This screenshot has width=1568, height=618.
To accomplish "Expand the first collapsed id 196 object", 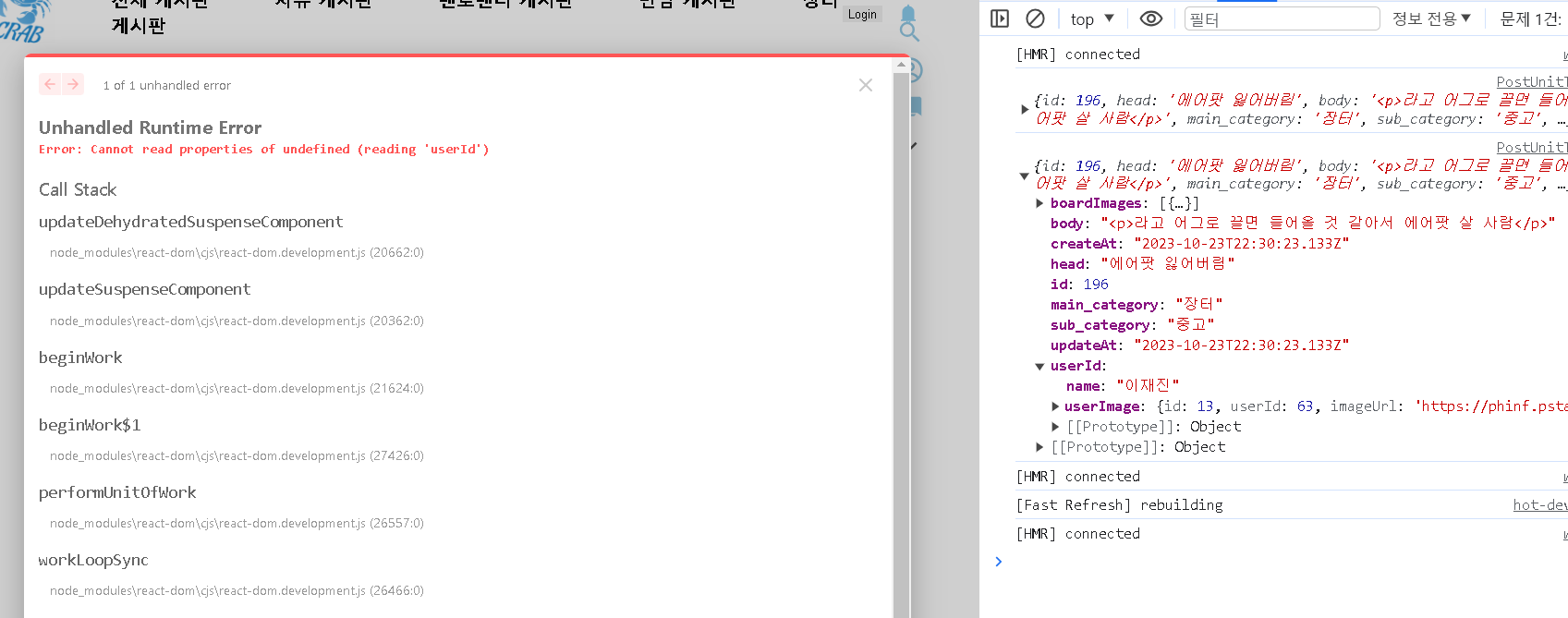I will (x=1025, y=109).
